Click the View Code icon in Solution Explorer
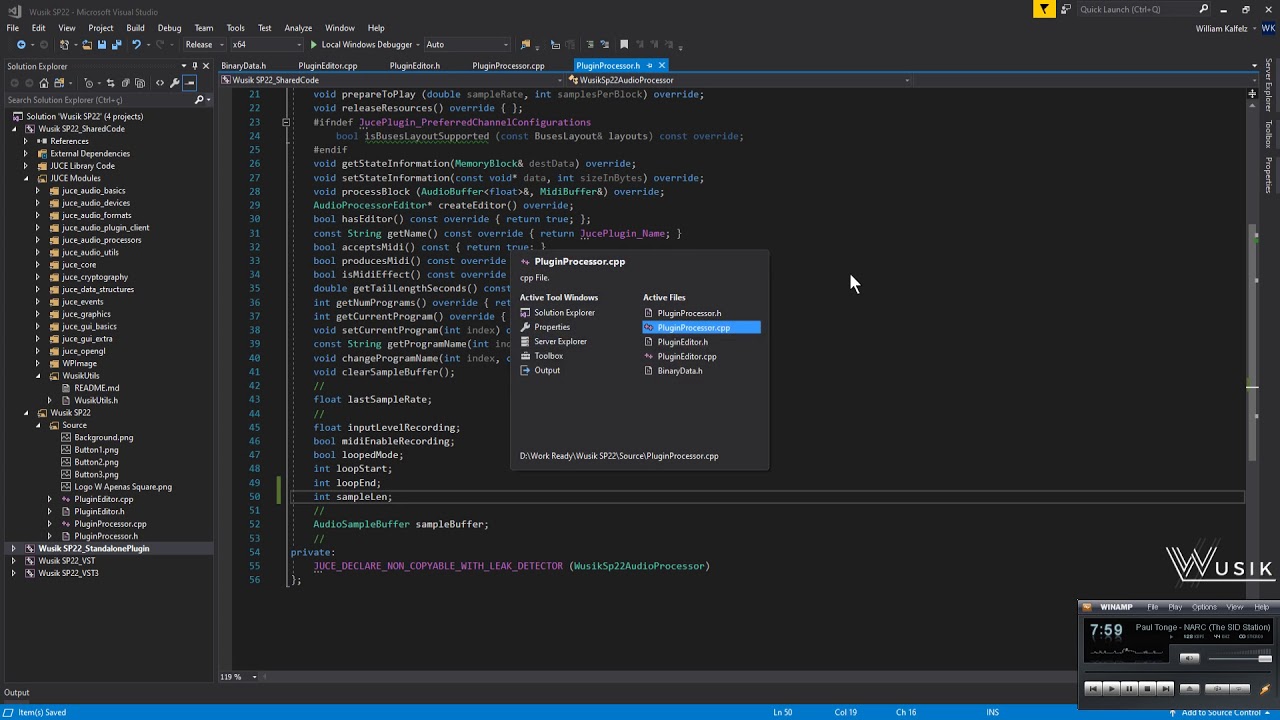 159,83
